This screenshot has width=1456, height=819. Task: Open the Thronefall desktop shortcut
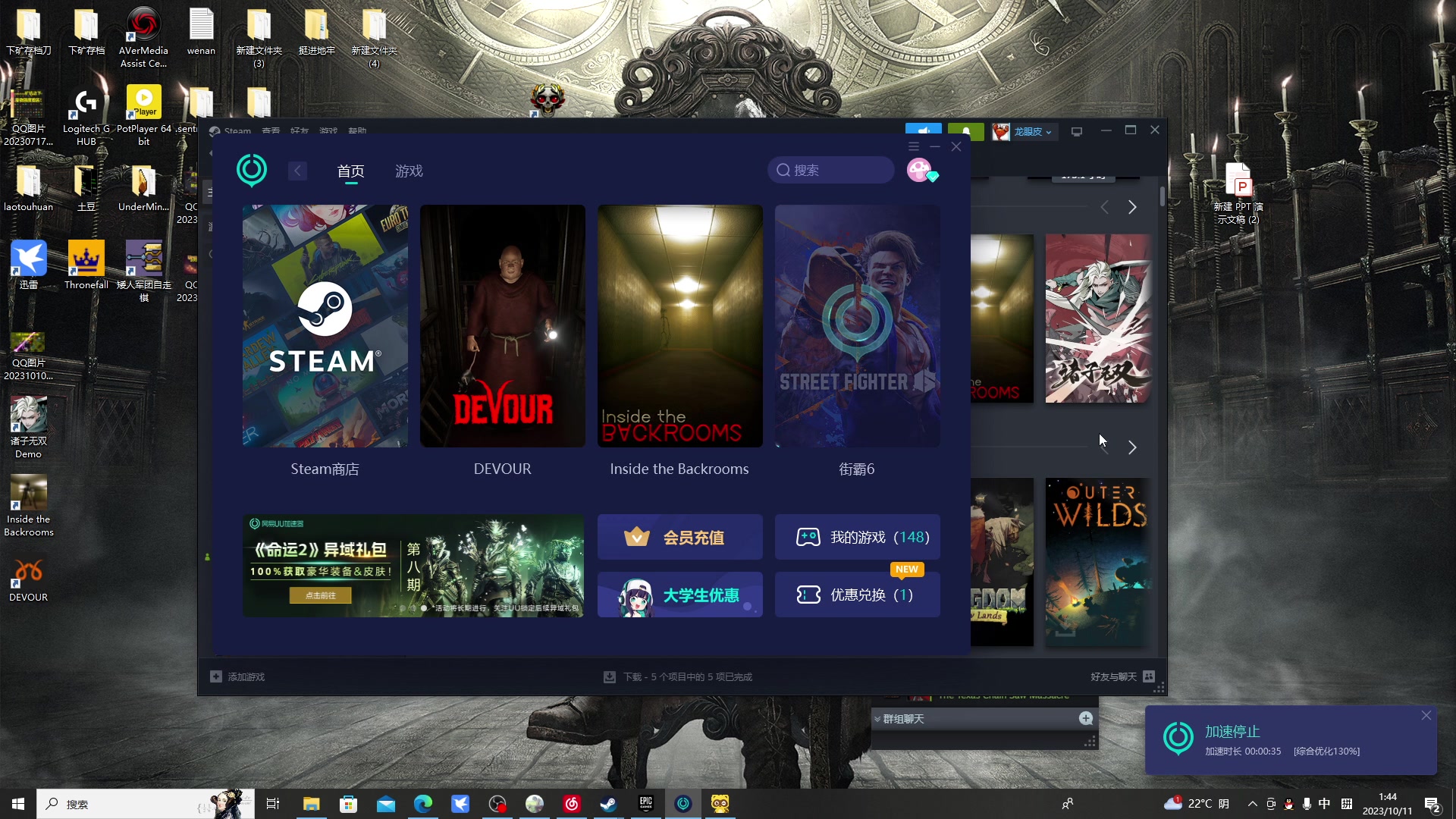click(x=86, y=265)
